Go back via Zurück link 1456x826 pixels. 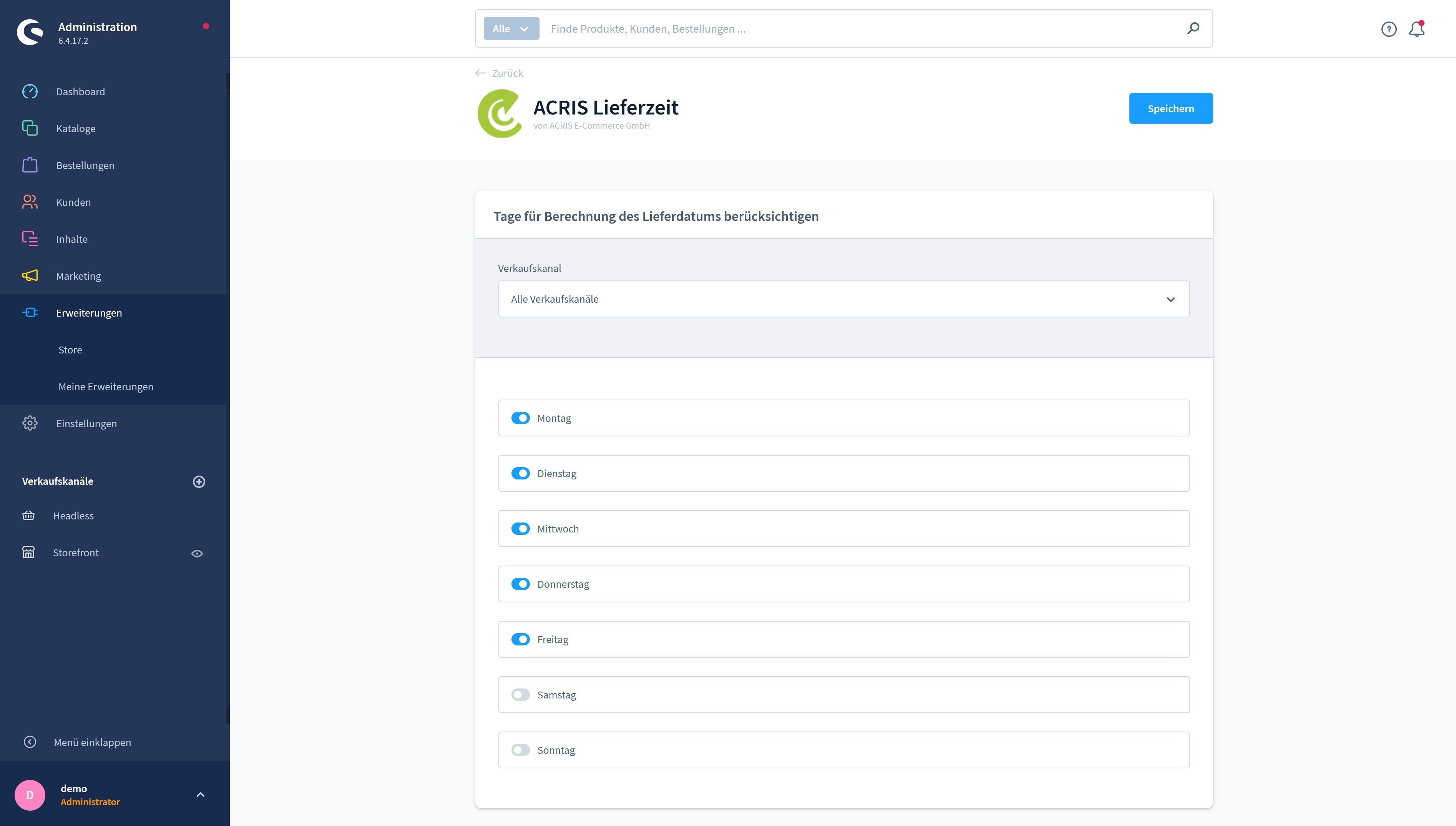click(507, 73)
